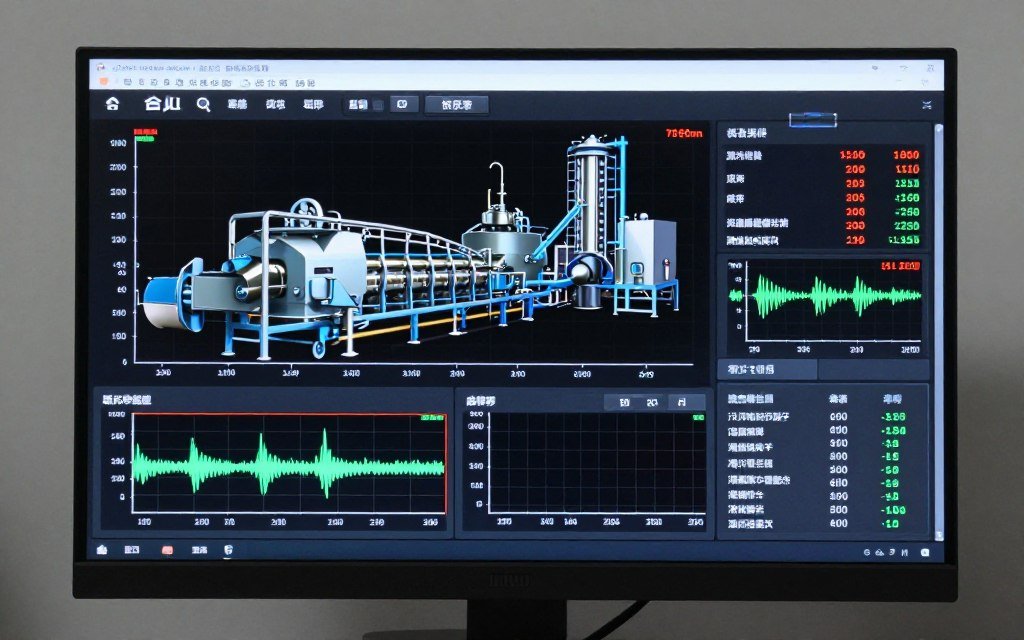Viewport: 1024px width, 640px height.
Task: Select the middle segment of the empty chart's toggle
Action: 652,402
